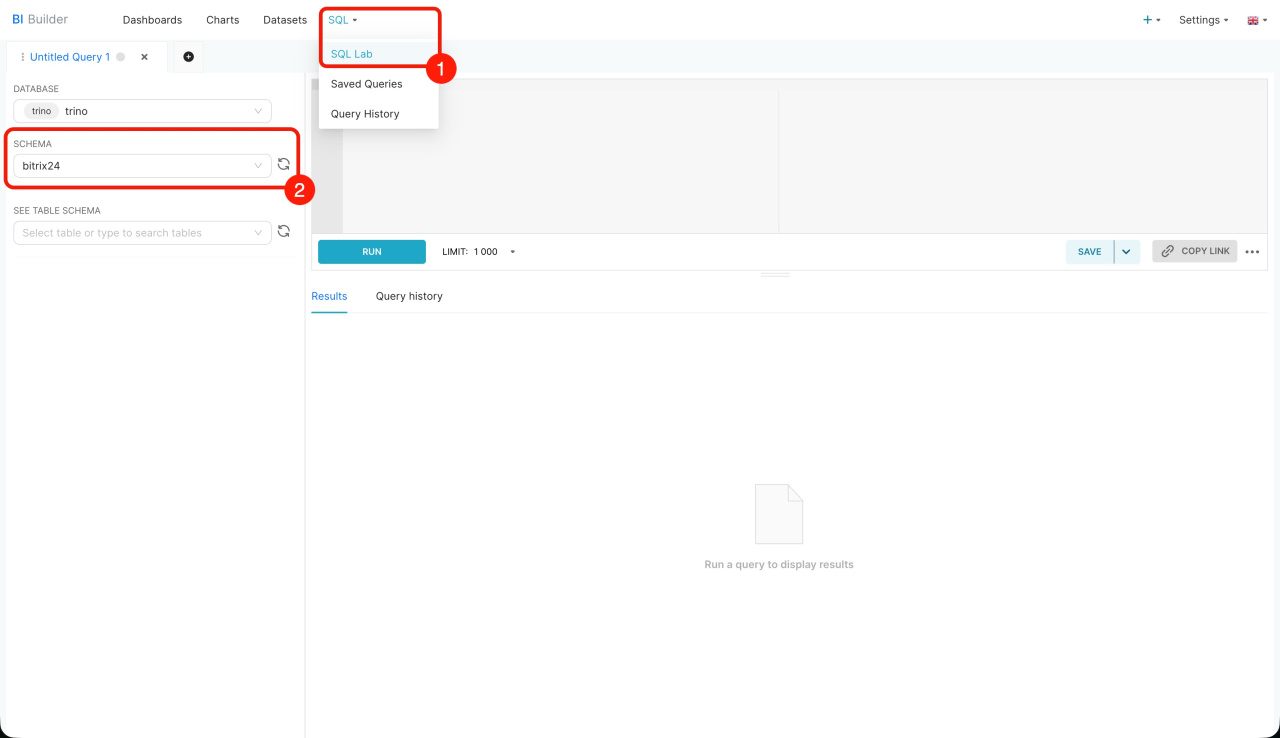Viewport: 1280px width, 738px height.
Task: Expand the Database trino dropdown
Action: coord(142,111)
